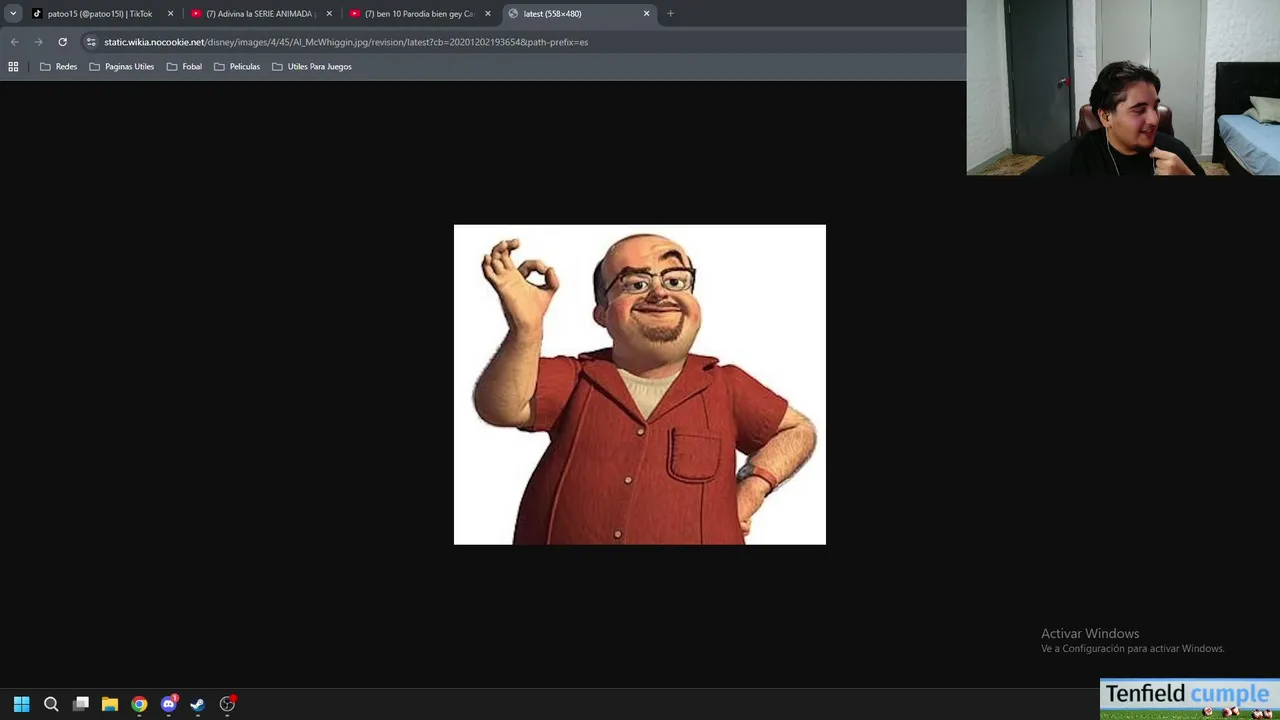Open Windows taskbar search
This screenshot has width=1280, height=720.
pyautogui.click(x=51, y=704)
